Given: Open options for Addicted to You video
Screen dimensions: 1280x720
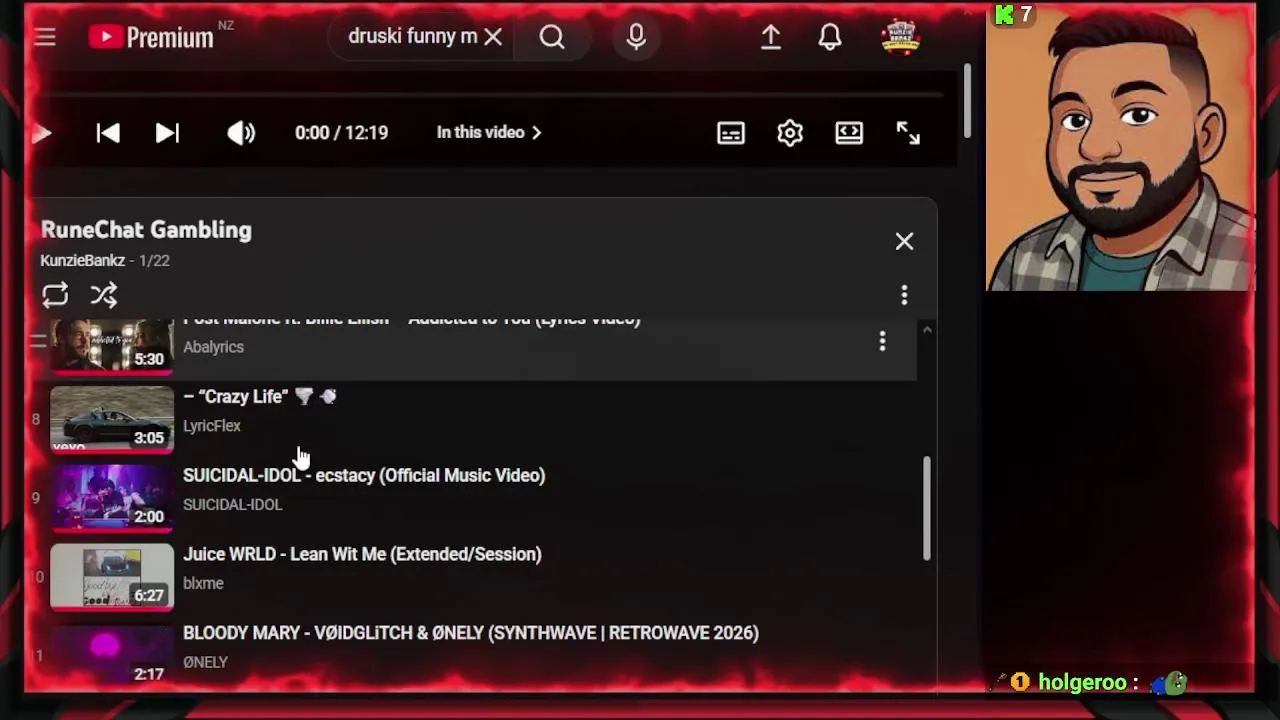Looking at the screenshot, I should pos(882,342).
